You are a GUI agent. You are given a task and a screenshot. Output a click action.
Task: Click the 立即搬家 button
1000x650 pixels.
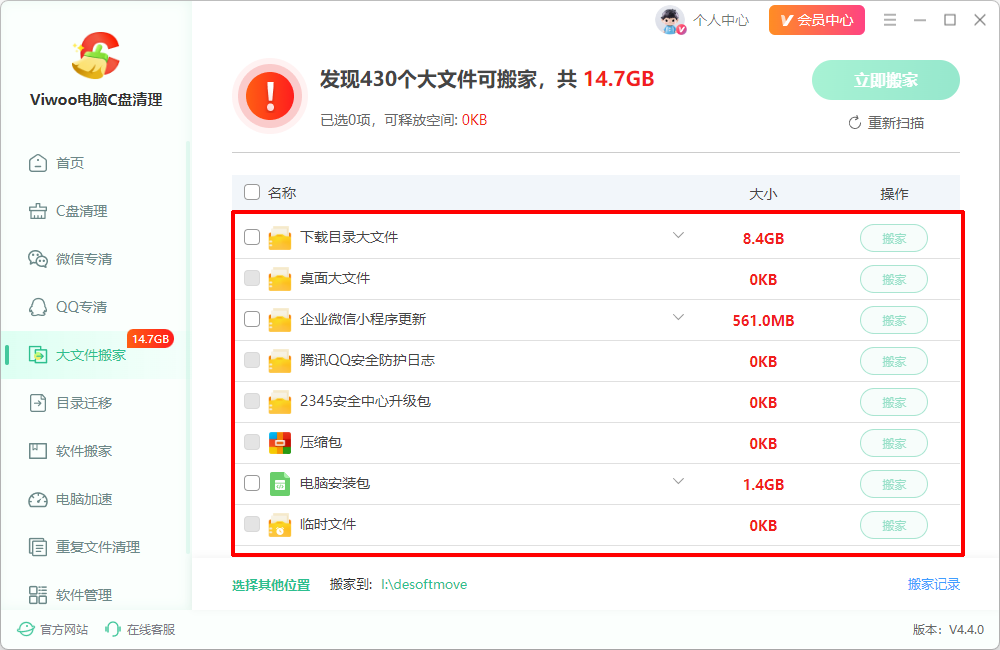tap(885, 80)
